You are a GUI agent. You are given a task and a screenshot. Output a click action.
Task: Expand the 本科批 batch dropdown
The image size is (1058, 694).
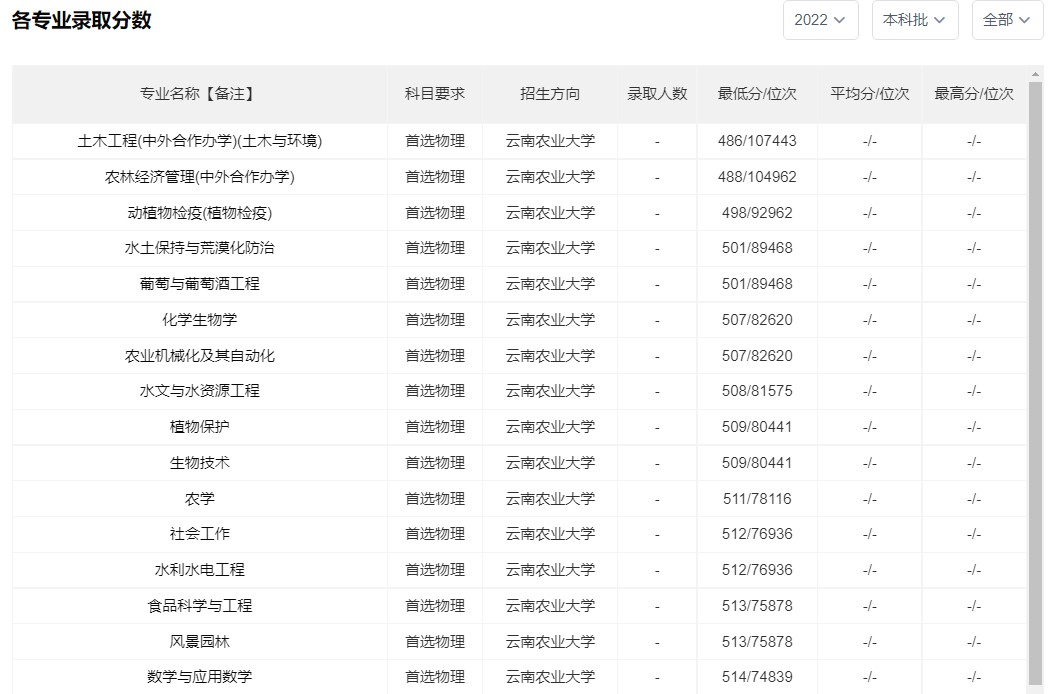pos(914,20)
